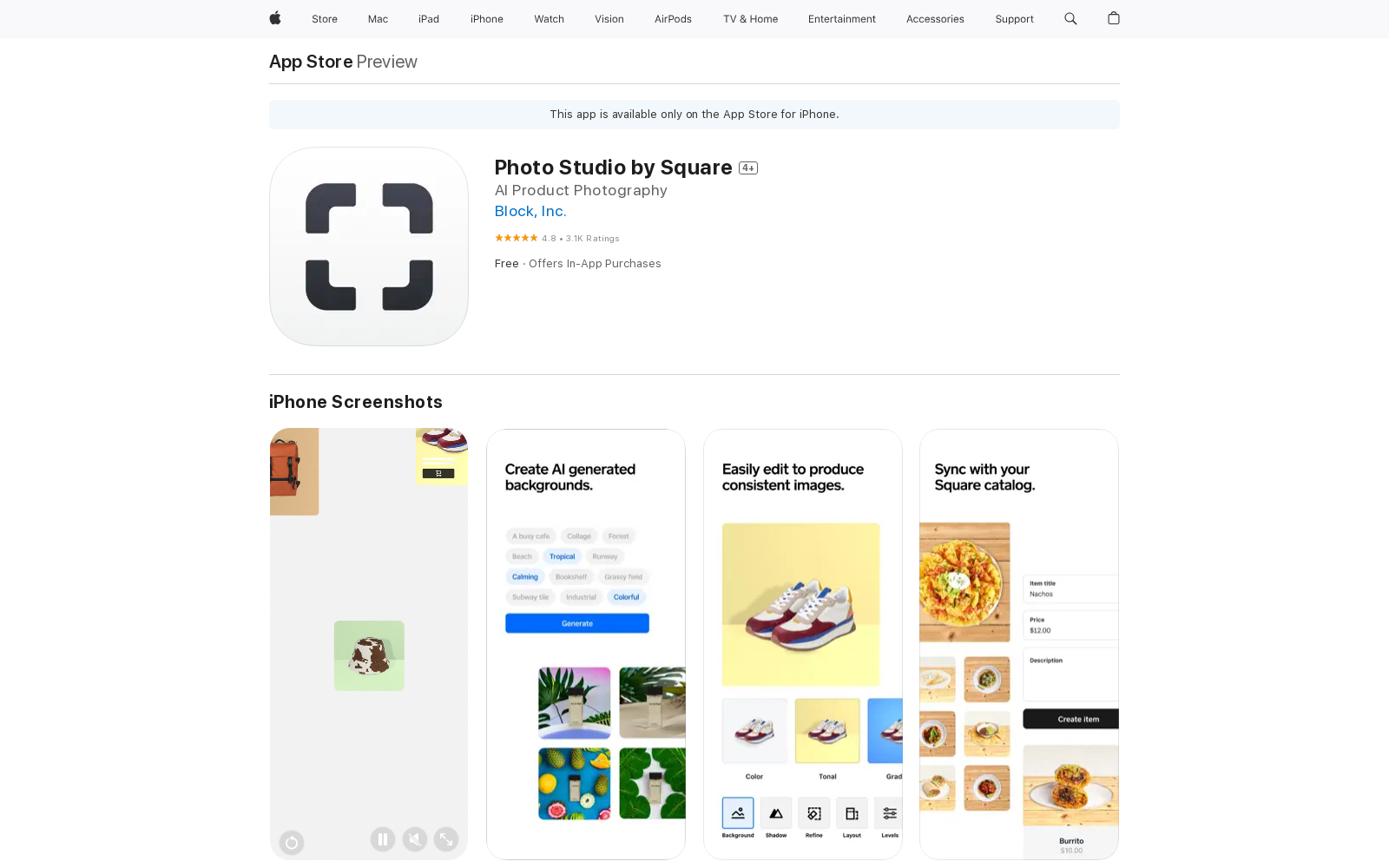The height and width of the screenshot is (868, 1389).
Task: Go to AirPods in the navigation bar
Action: pyautogui.click(x=673, y=19)
